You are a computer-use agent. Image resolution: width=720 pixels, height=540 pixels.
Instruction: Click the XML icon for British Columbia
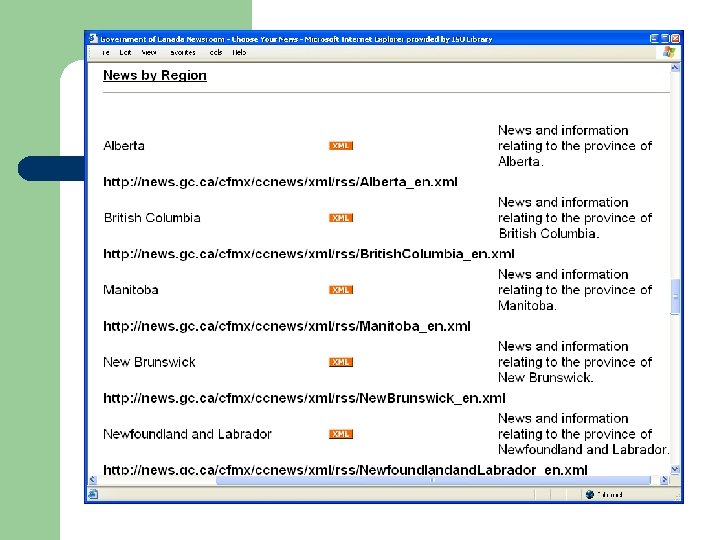click(x=341, y=218)
